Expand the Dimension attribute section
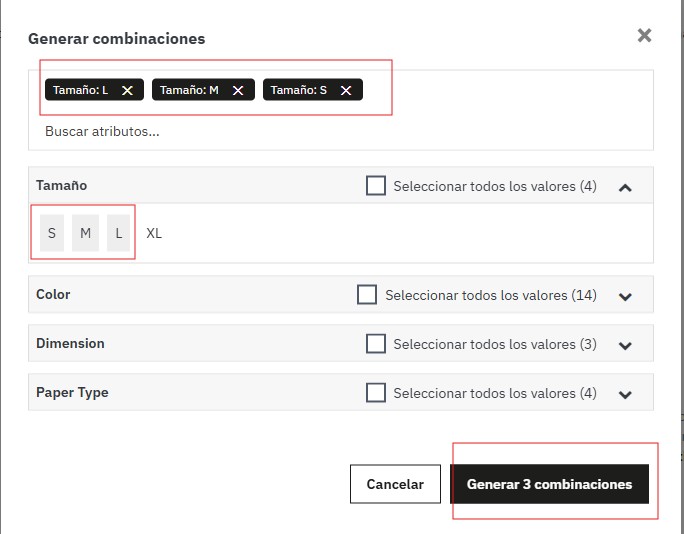This screenshot has height=534, width=684. coord(625,346)
